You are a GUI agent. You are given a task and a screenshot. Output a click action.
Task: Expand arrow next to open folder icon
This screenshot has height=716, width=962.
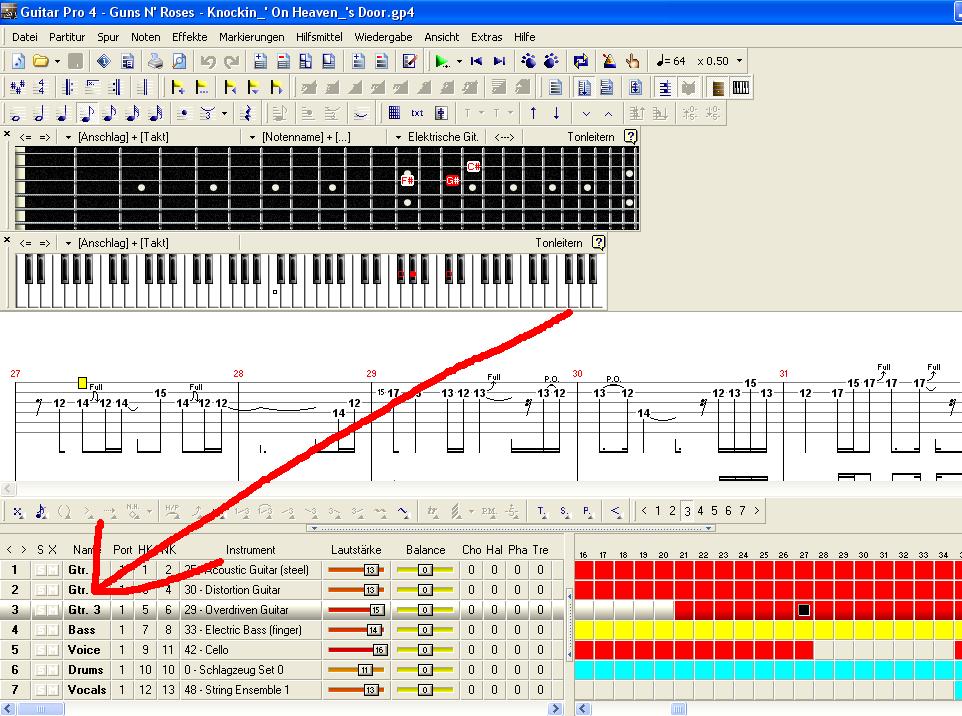click(57, 61)
